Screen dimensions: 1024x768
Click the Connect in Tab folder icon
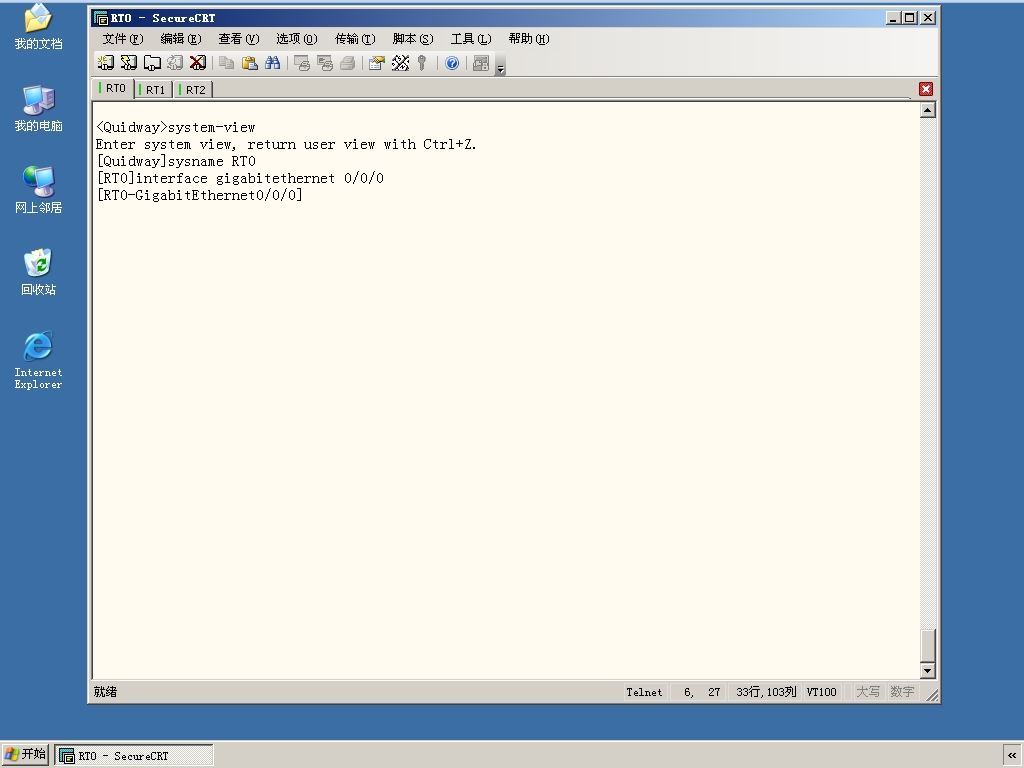(x=152, y=63)
